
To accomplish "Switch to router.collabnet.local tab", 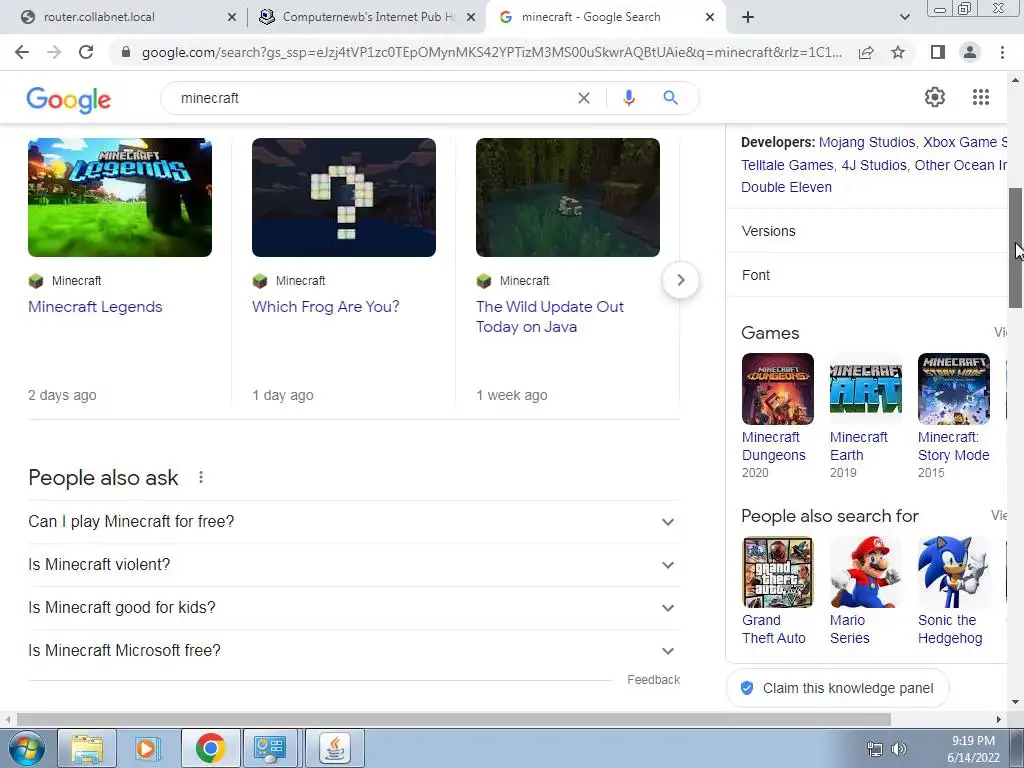I will [124, 17].
